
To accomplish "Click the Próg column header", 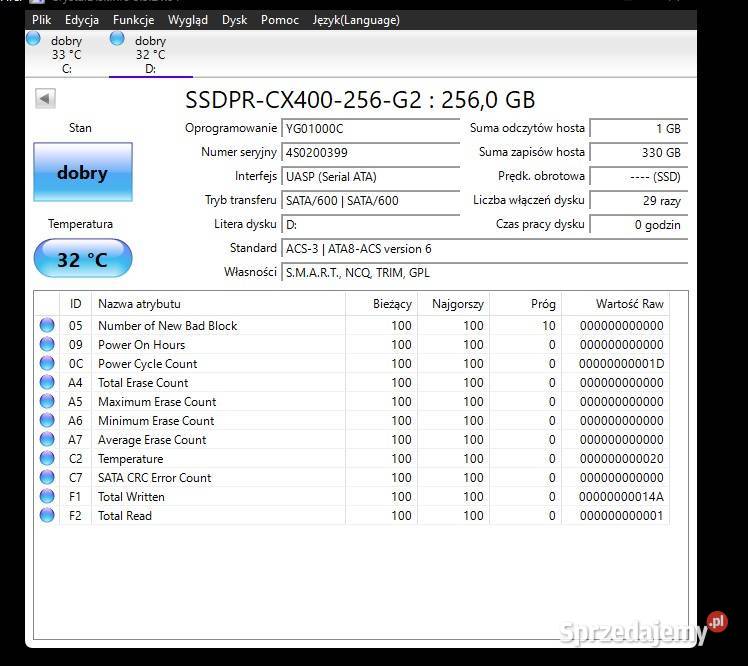I will (525, 304).
